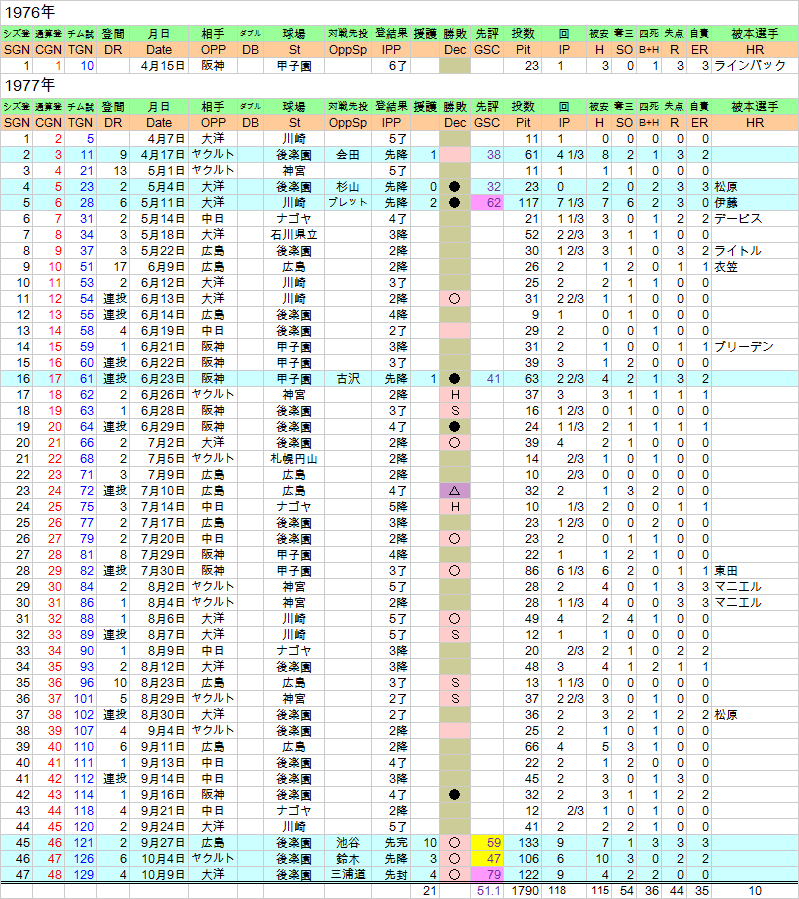Select the 4月7日 date cell
This screenshot has height=899, width=799.
(x=159, y=139)
